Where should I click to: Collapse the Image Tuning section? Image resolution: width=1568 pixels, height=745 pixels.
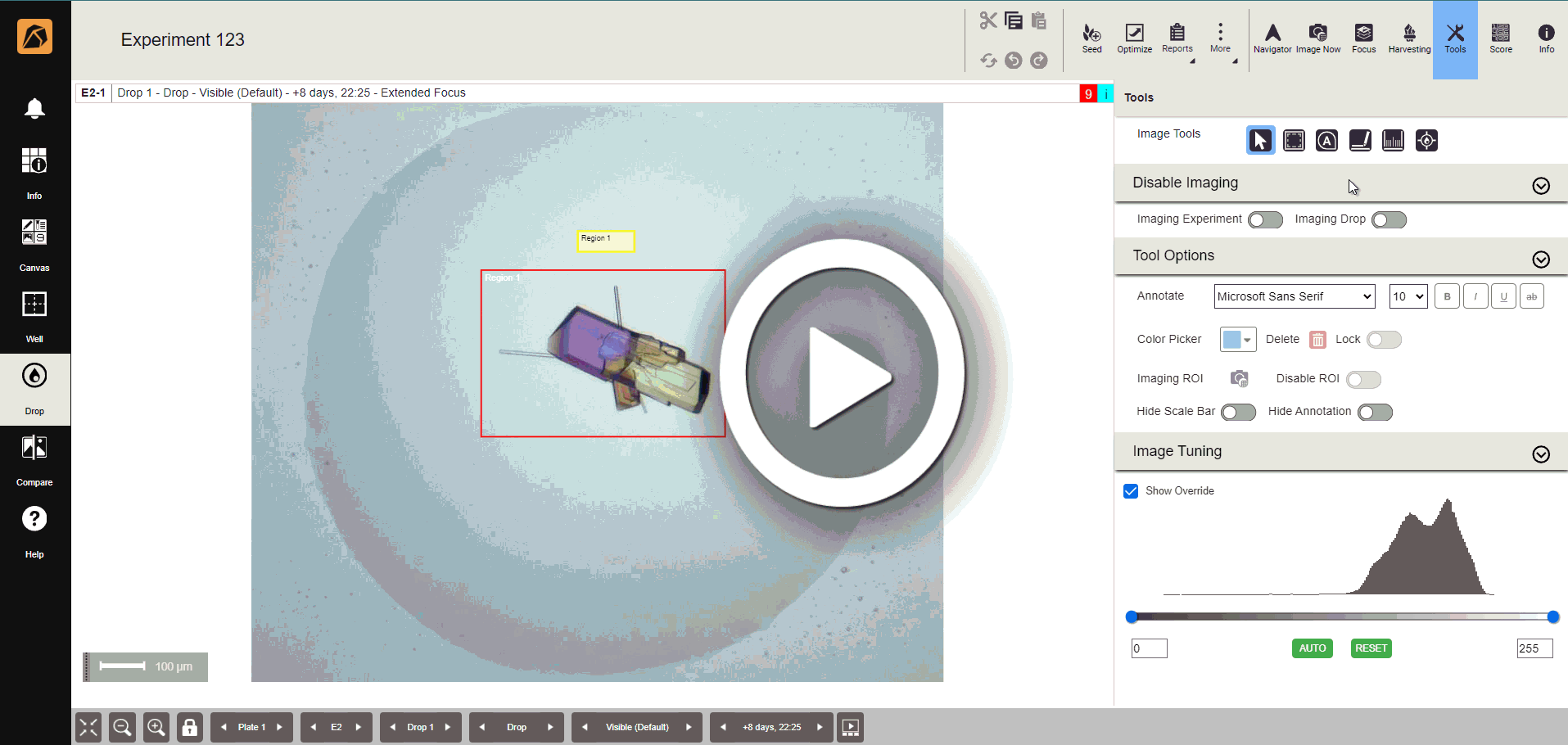(x=1540, y=454)
